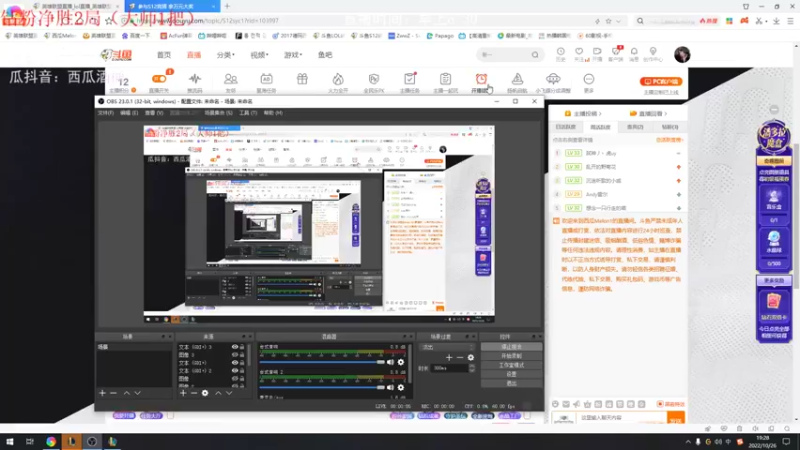Open the audio waveform tool in Douyu toolbar
This screenshot has width=800, height=450.
tap(195, 79)
